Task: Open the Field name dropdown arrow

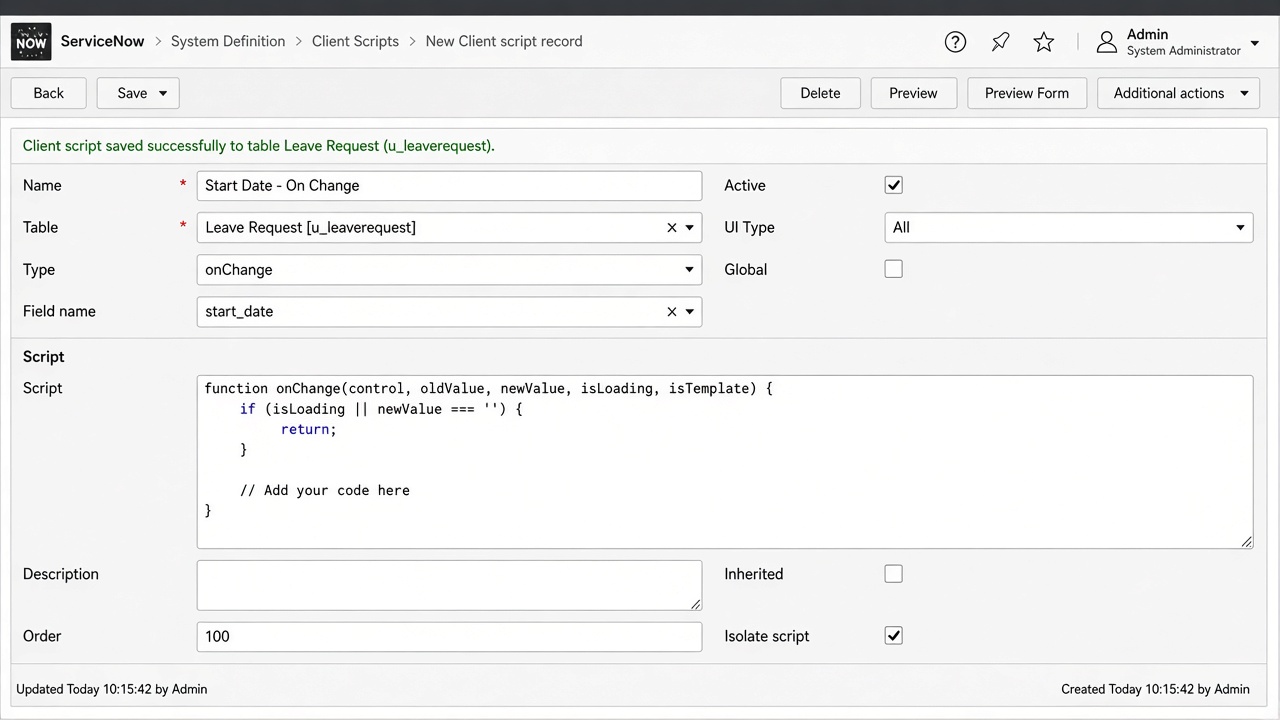Action: coord(689,312)
